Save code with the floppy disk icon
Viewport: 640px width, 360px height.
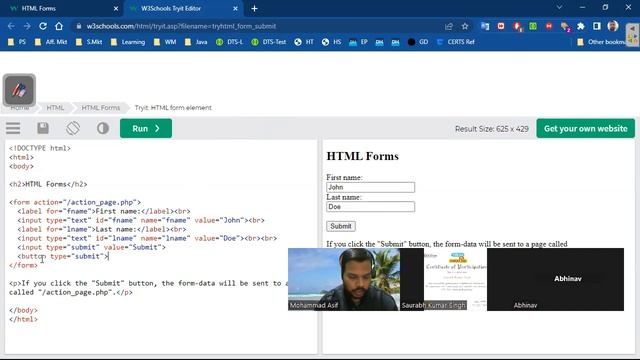[43, 128]
